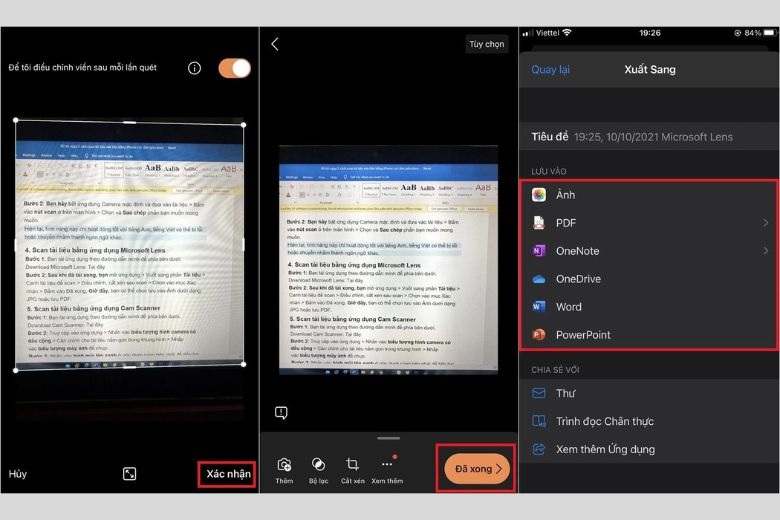Image resolution: width=780 pixels, height=520 pixels.
Task: Click the PowerPoint app icon
Action: pyautogui.click(x=539, y=335)
